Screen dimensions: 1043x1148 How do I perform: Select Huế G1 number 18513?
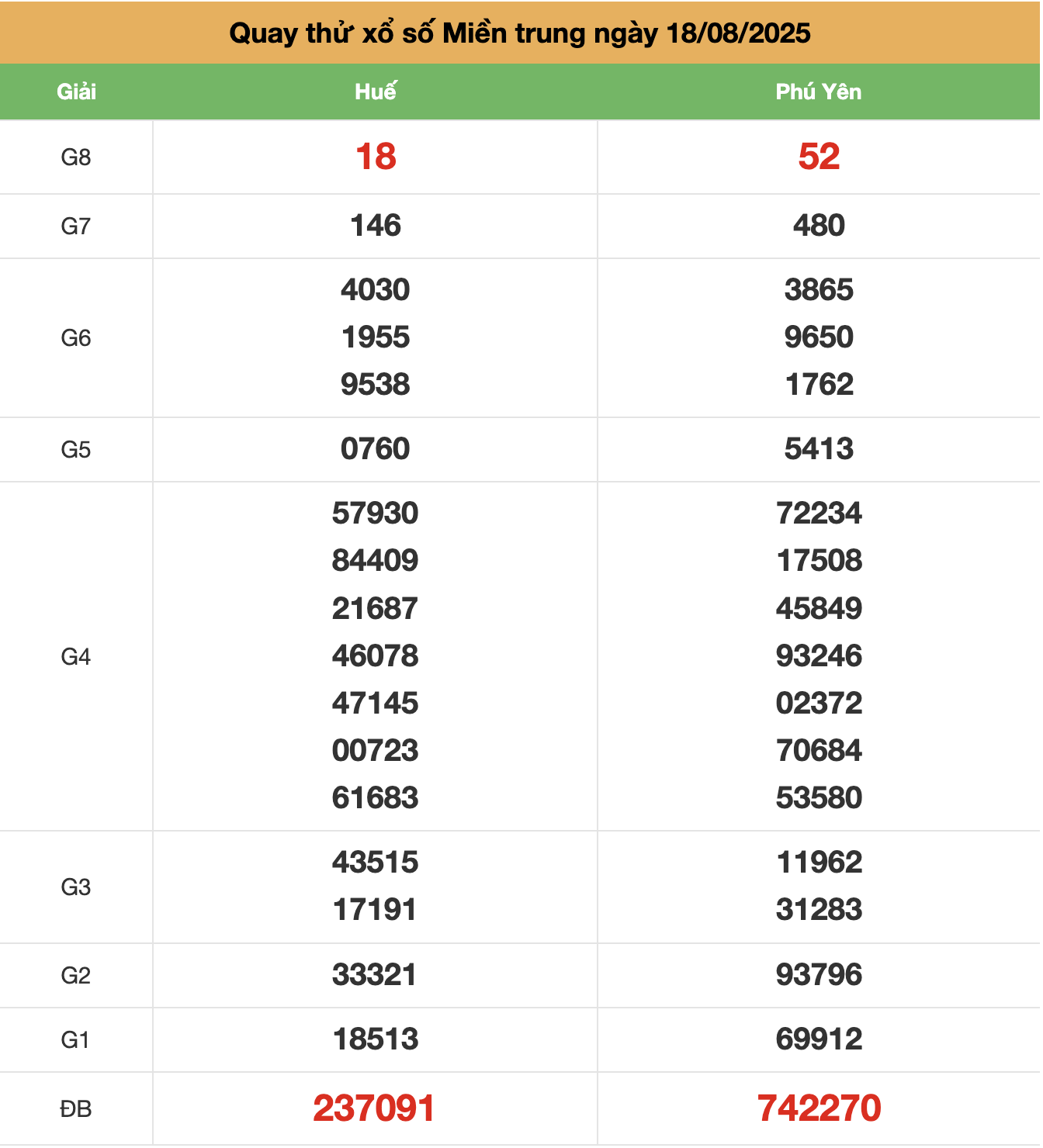(376, 1039)
